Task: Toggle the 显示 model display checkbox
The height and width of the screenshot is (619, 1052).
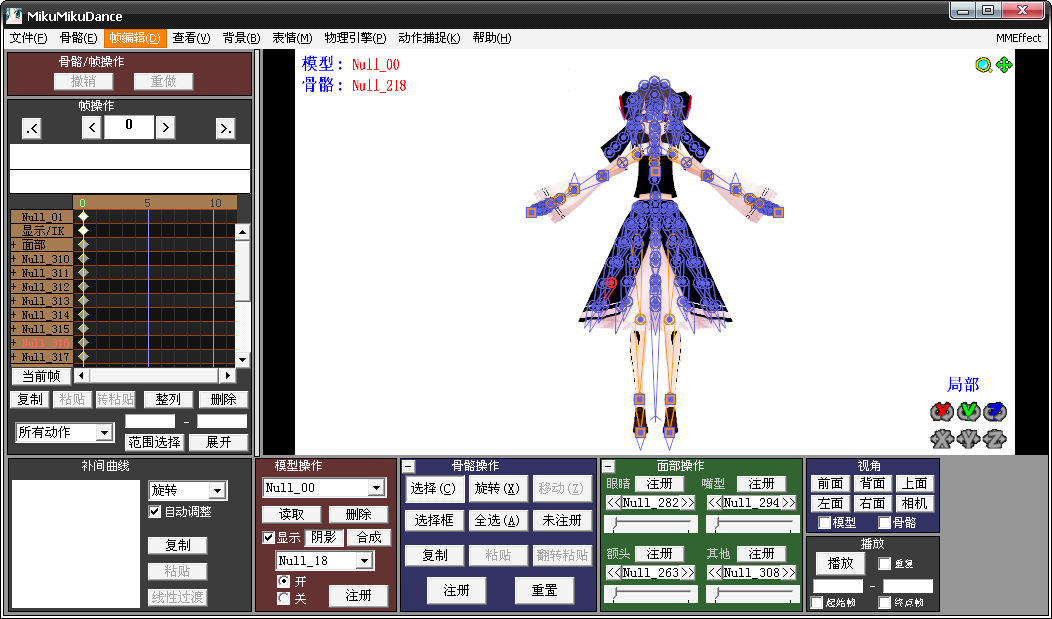Action: 268,537
